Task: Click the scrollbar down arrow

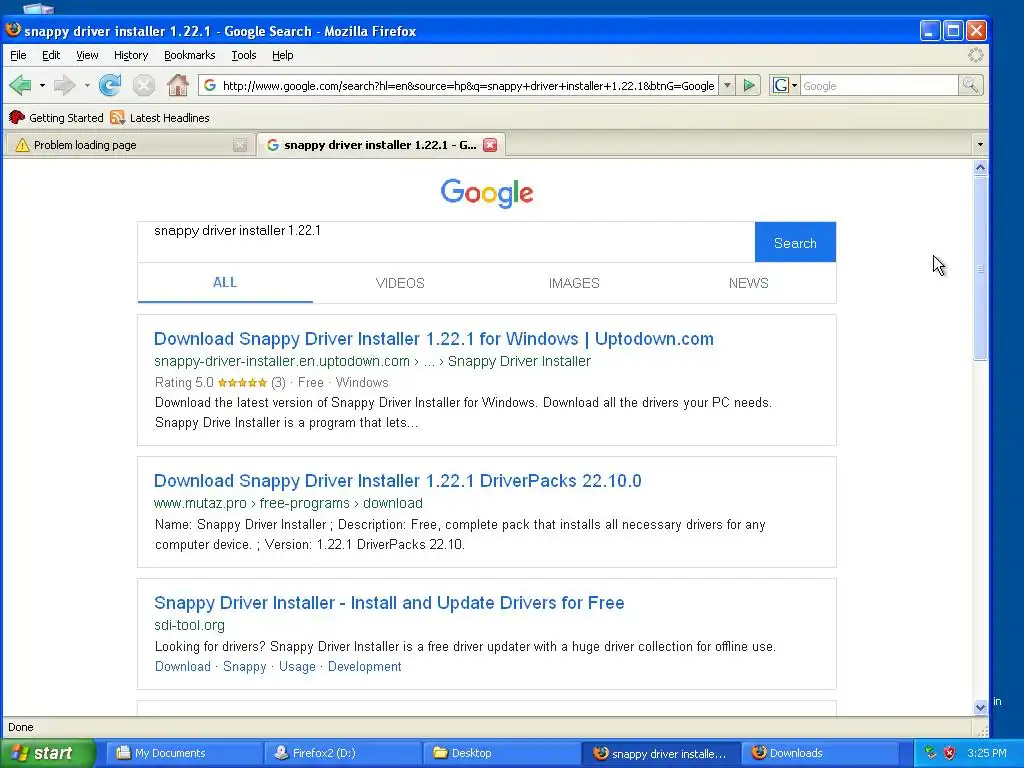Action: coord(980,707)
